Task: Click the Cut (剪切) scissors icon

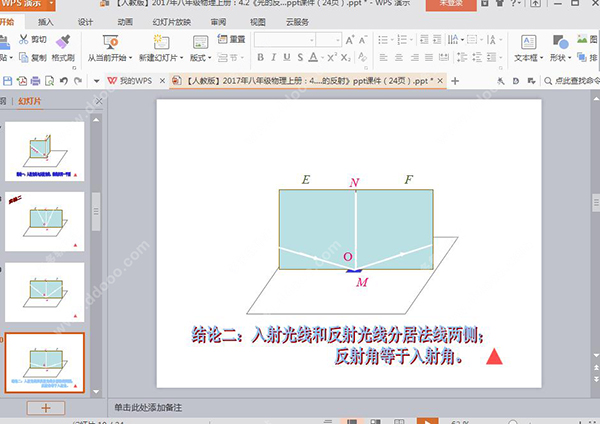Action: point(24,39)
